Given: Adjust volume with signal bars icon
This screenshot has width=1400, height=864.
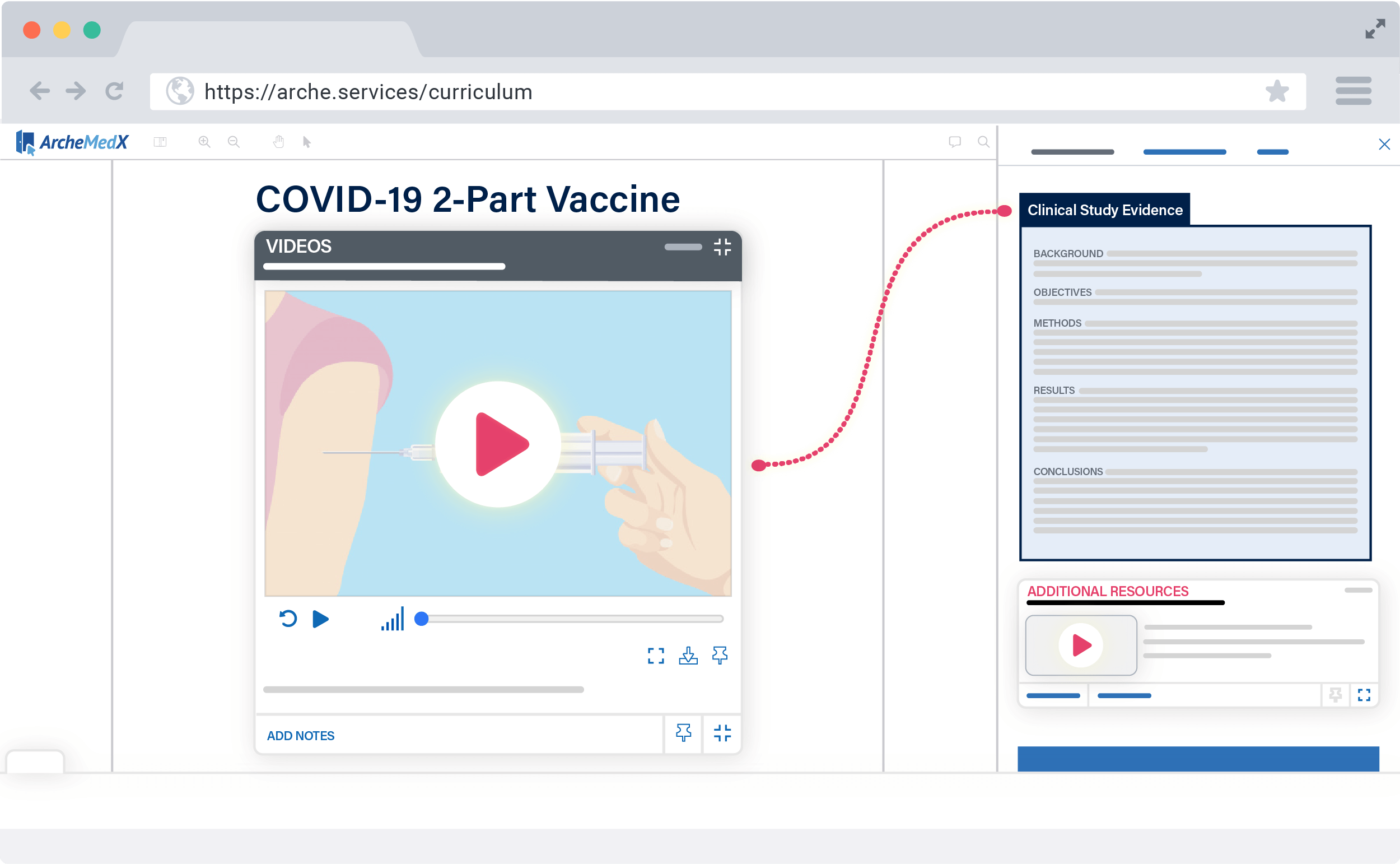Looking at the screenshot, I should pyautogui.click(x=392, y=618).
